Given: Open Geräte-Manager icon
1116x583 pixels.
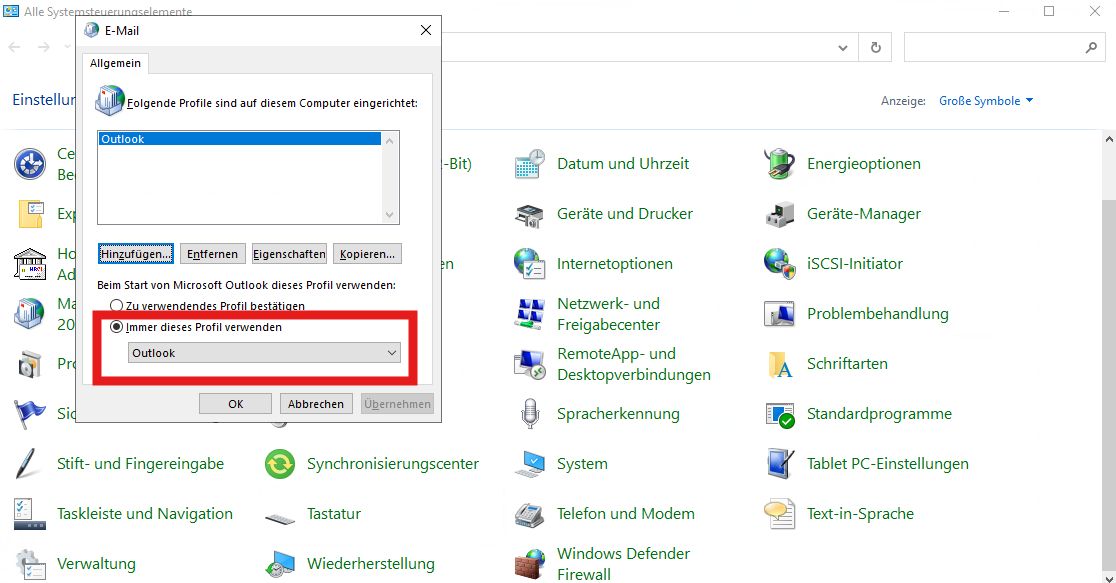Looking at the screenshot, I should [779, 214].
